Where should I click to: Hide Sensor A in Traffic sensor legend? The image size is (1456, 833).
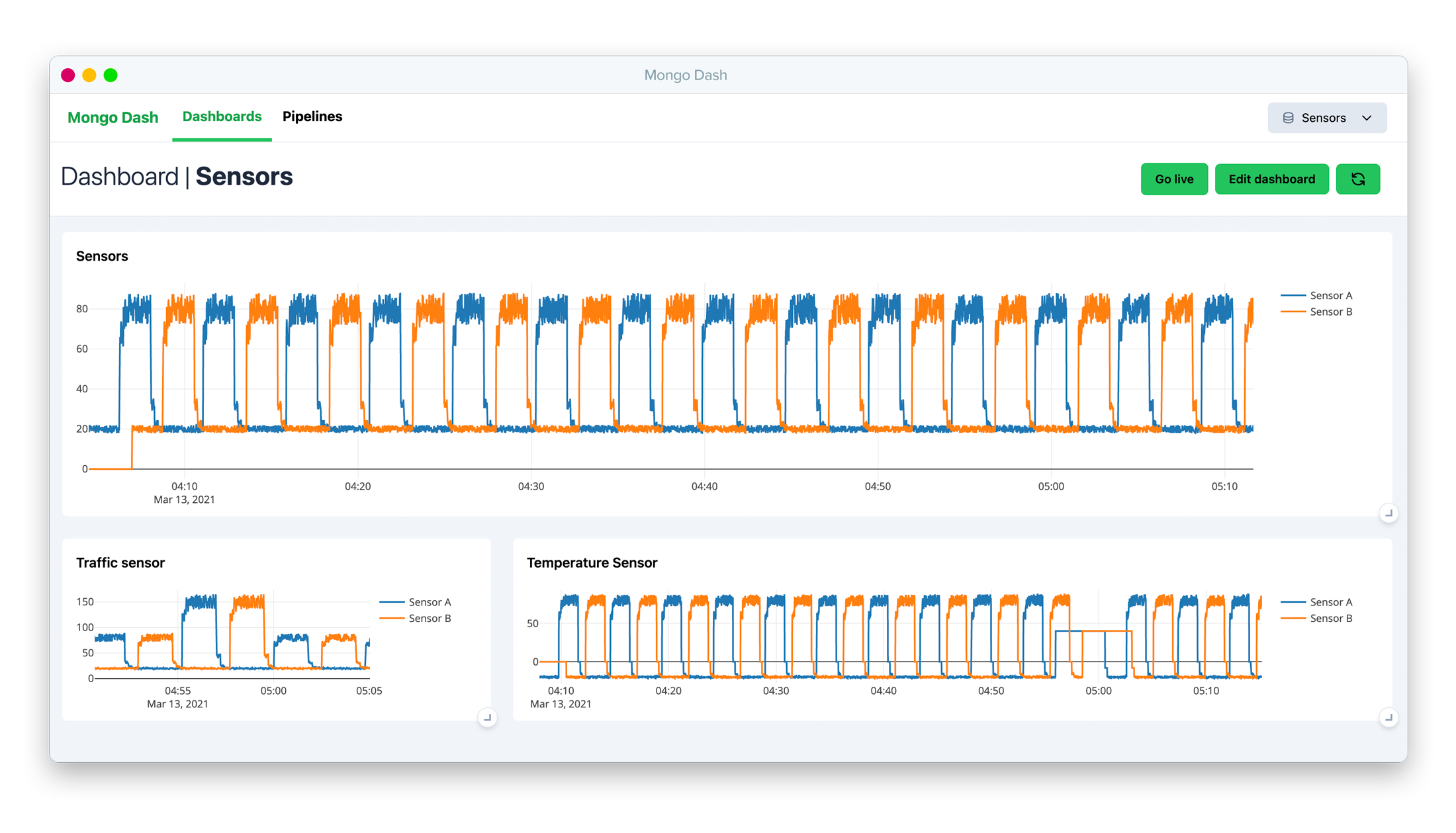429,602
